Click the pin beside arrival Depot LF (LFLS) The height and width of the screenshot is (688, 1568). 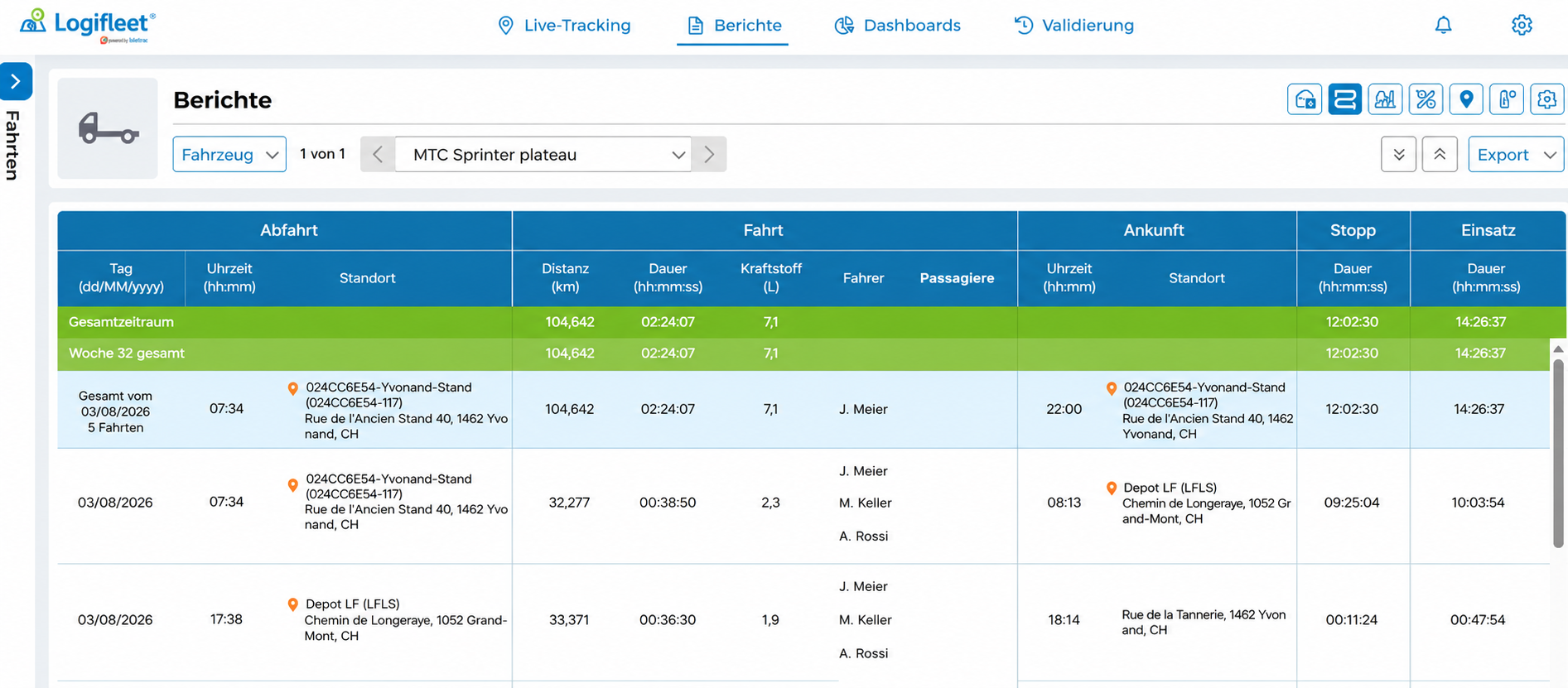click(x=1111, y=488)
